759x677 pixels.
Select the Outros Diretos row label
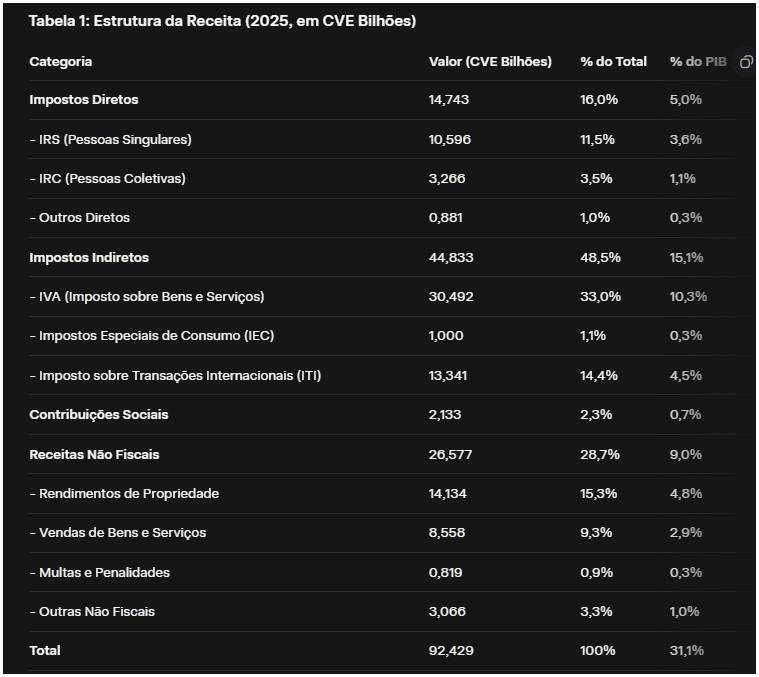(80, 218)
